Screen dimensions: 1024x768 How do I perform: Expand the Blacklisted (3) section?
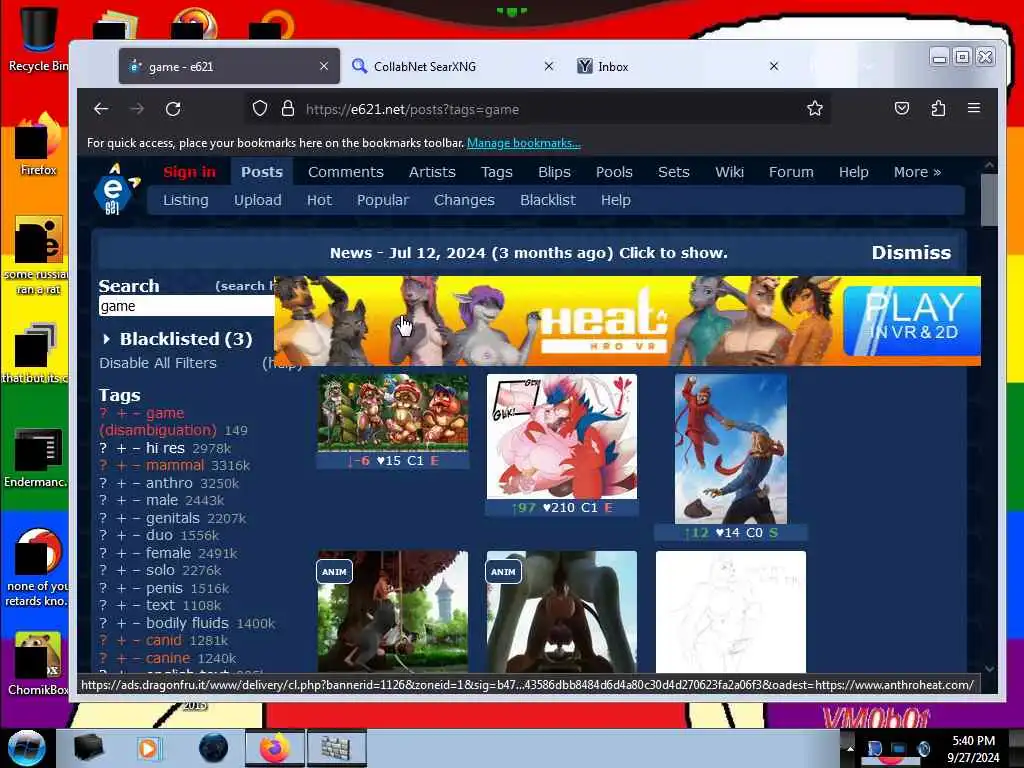(x=178, y=339)
